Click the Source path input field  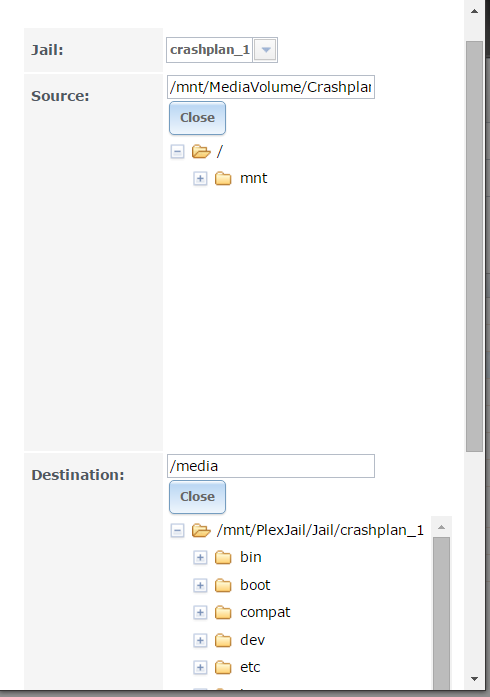click(271, 87)
